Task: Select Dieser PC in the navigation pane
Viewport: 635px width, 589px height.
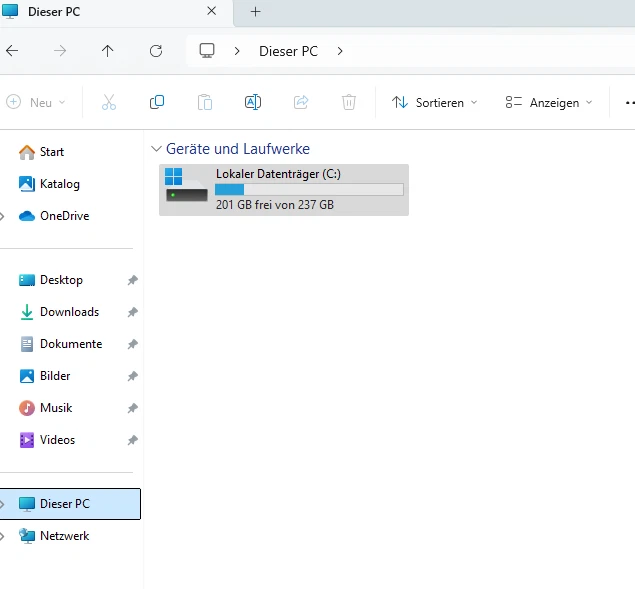Action: (70, 504)
